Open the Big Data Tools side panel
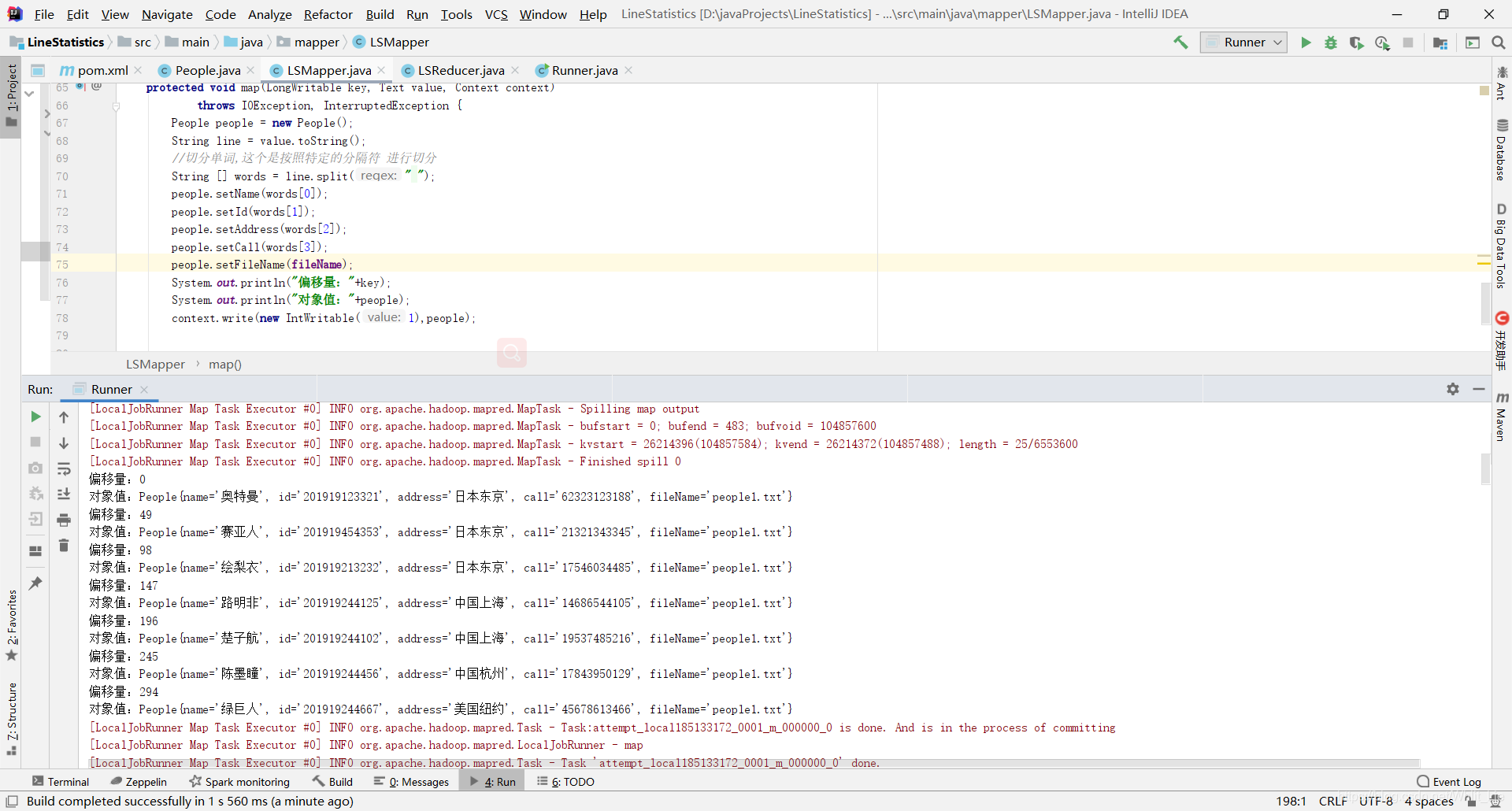This screenshot has width=1512, height=811. pyautogui.click(x=1502, y=246)
